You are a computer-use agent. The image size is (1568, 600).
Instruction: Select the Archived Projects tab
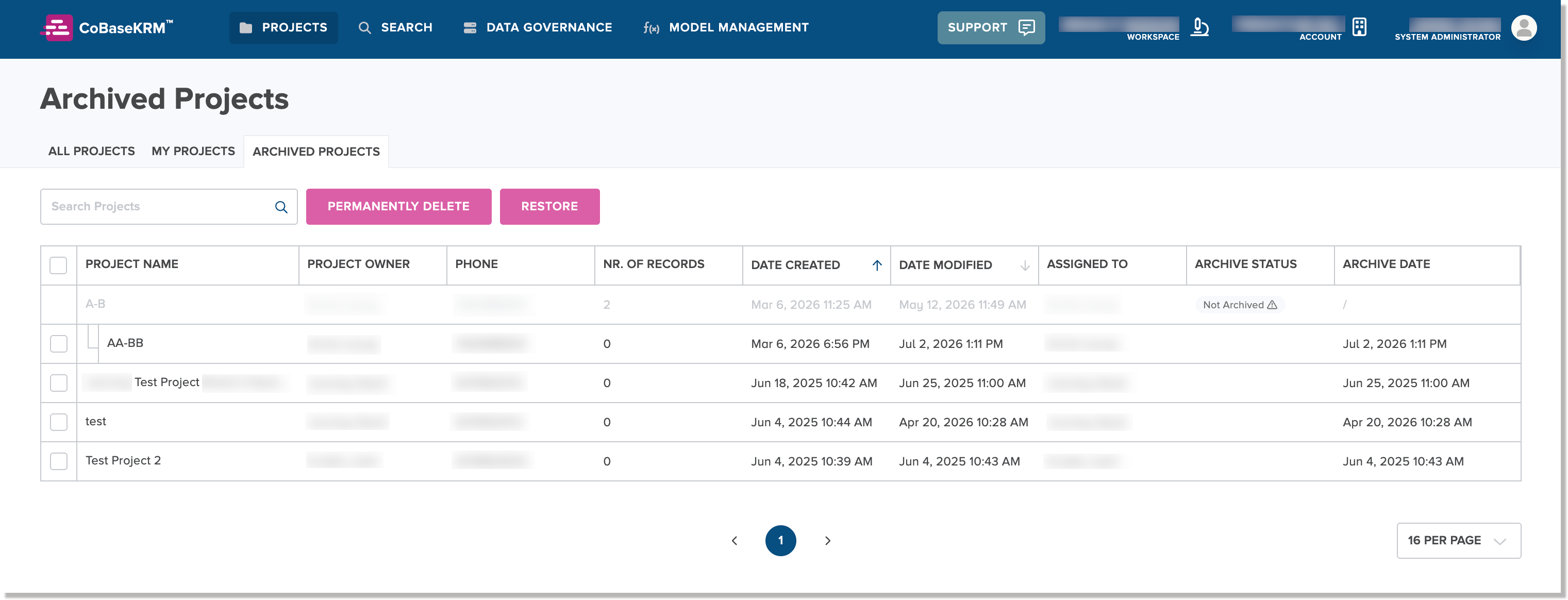click(316, 152)
